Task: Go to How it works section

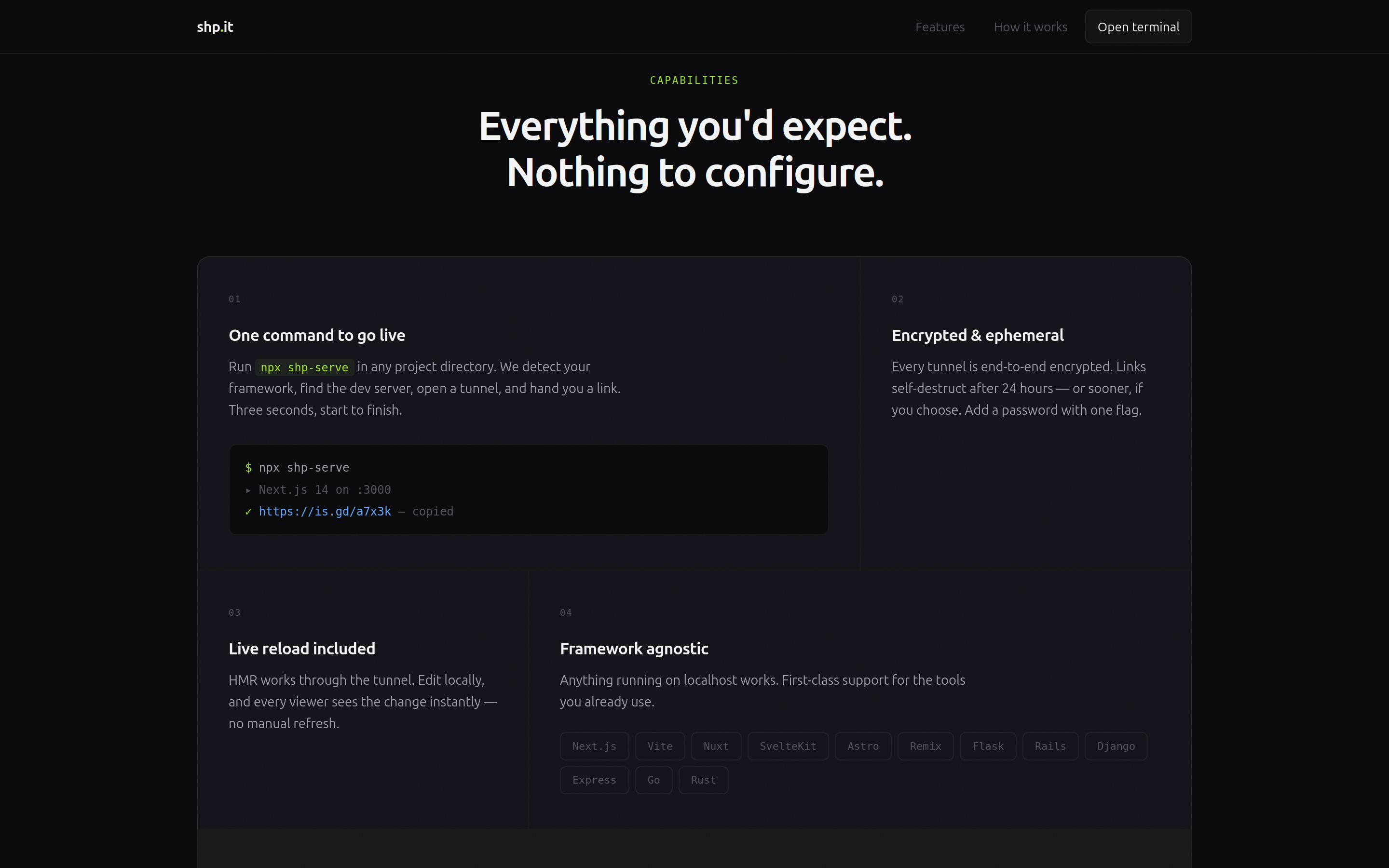Action: tap(1030, 27)
